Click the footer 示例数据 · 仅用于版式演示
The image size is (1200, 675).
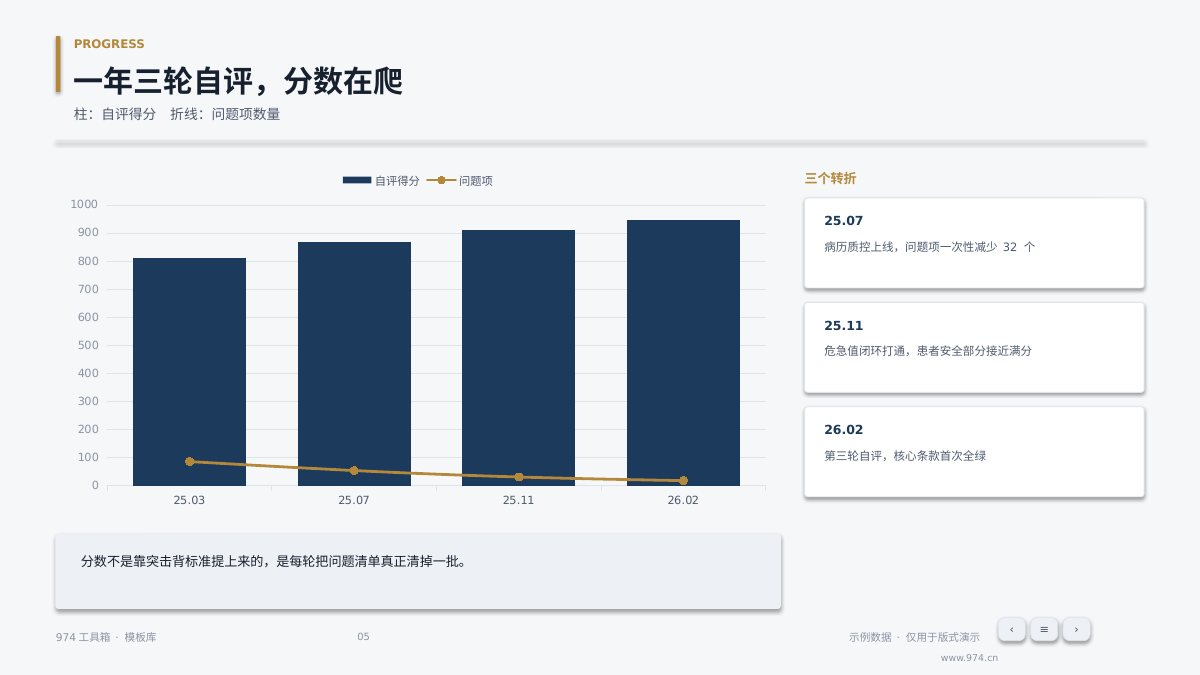coord(914,637)
